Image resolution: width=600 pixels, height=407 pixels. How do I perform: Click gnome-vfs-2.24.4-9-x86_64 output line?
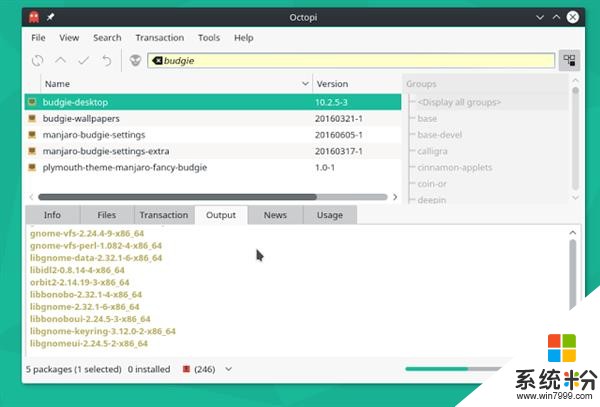pyautogui.click(x=87, y=233)
